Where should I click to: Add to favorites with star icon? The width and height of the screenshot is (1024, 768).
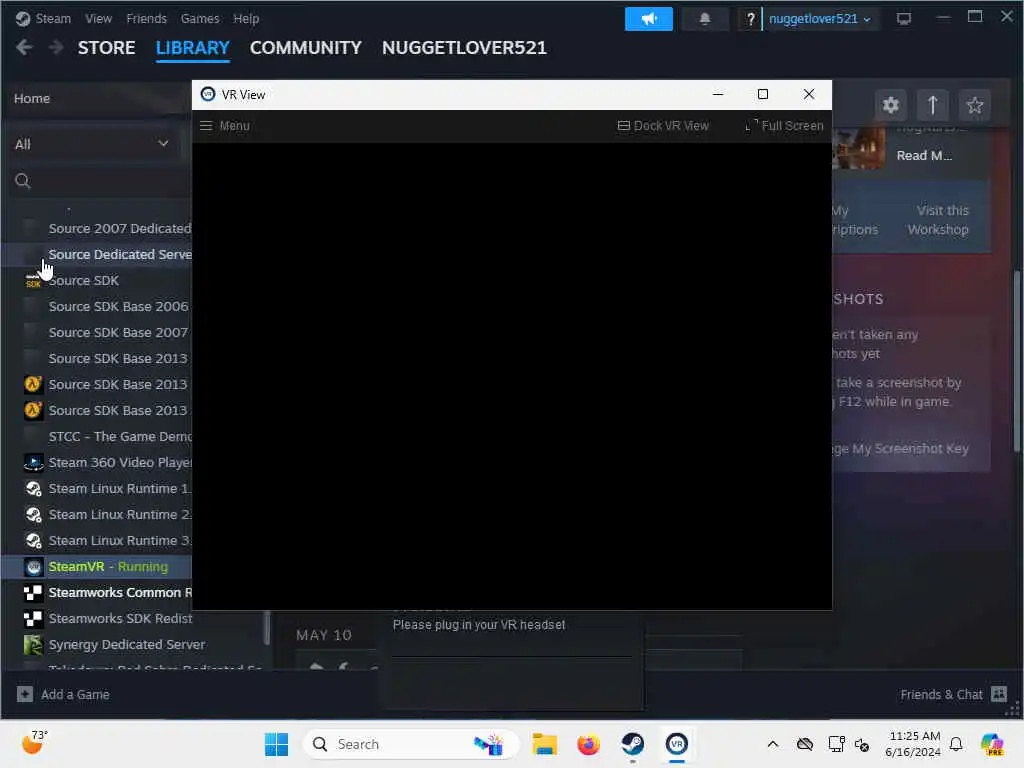[x=974, y=105]
